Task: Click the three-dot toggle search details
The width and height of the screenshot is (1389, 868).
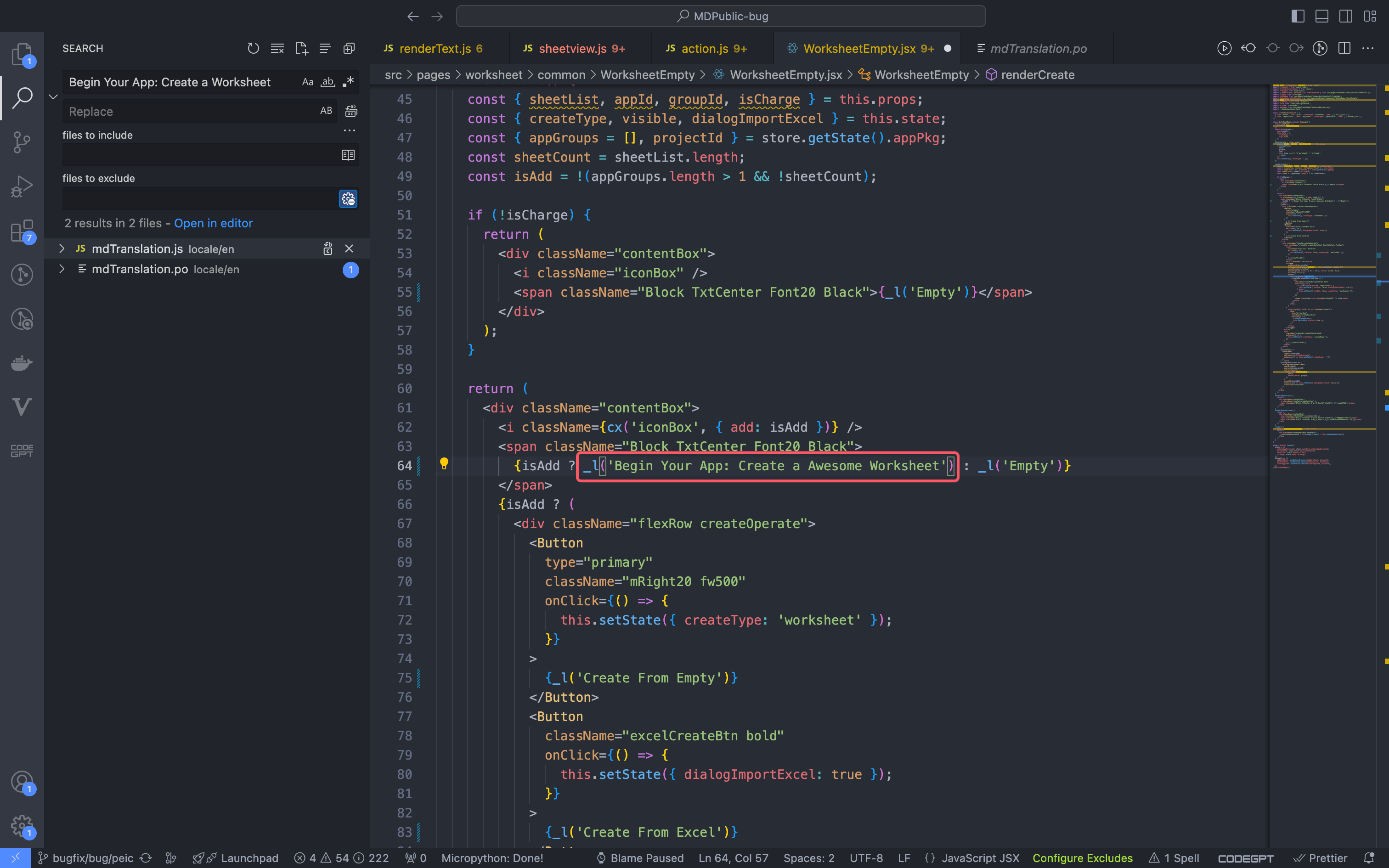Action: 350,130
